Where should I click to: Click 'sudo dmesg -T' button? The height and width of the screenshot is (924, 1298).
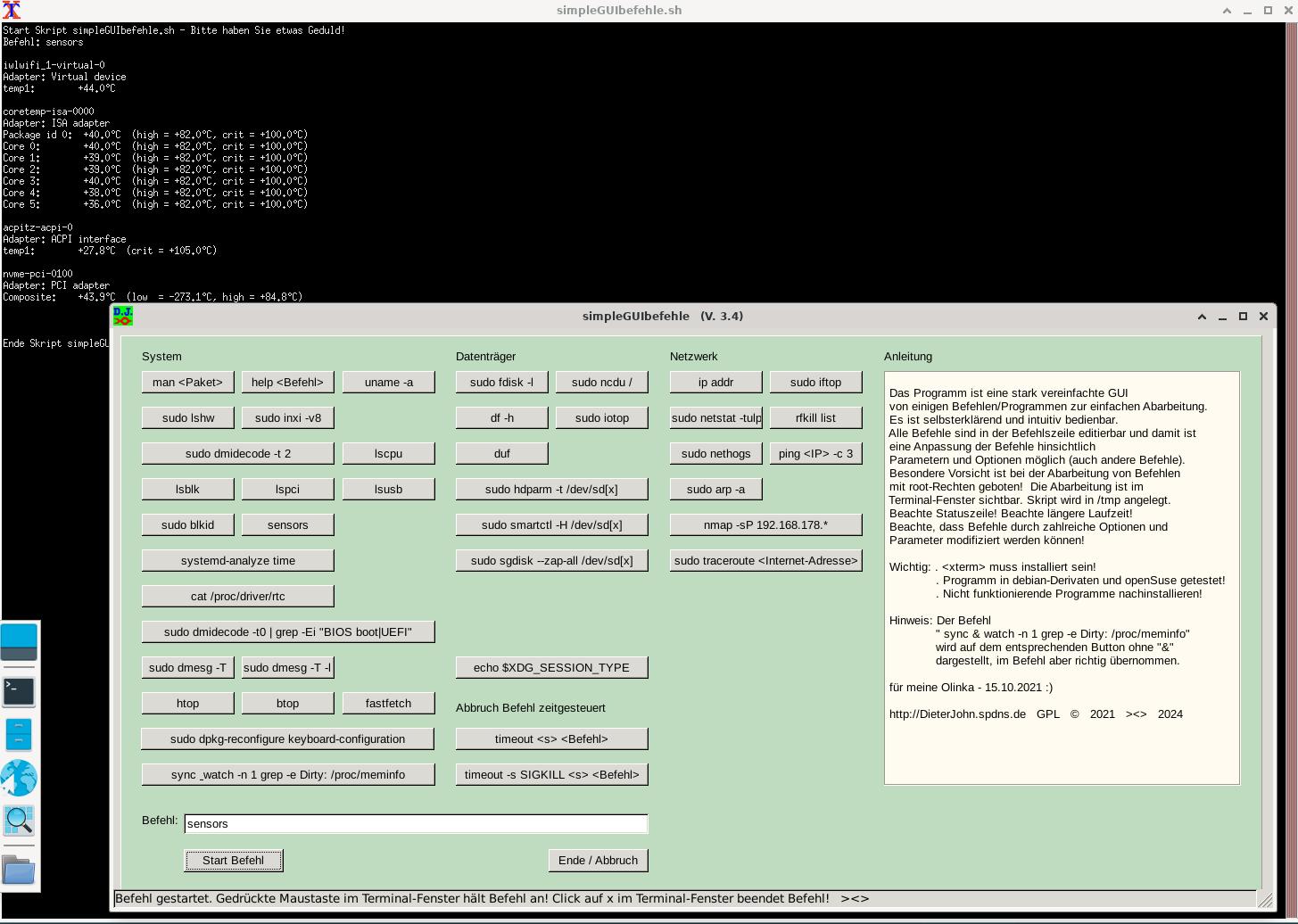[x=188, y=667]
